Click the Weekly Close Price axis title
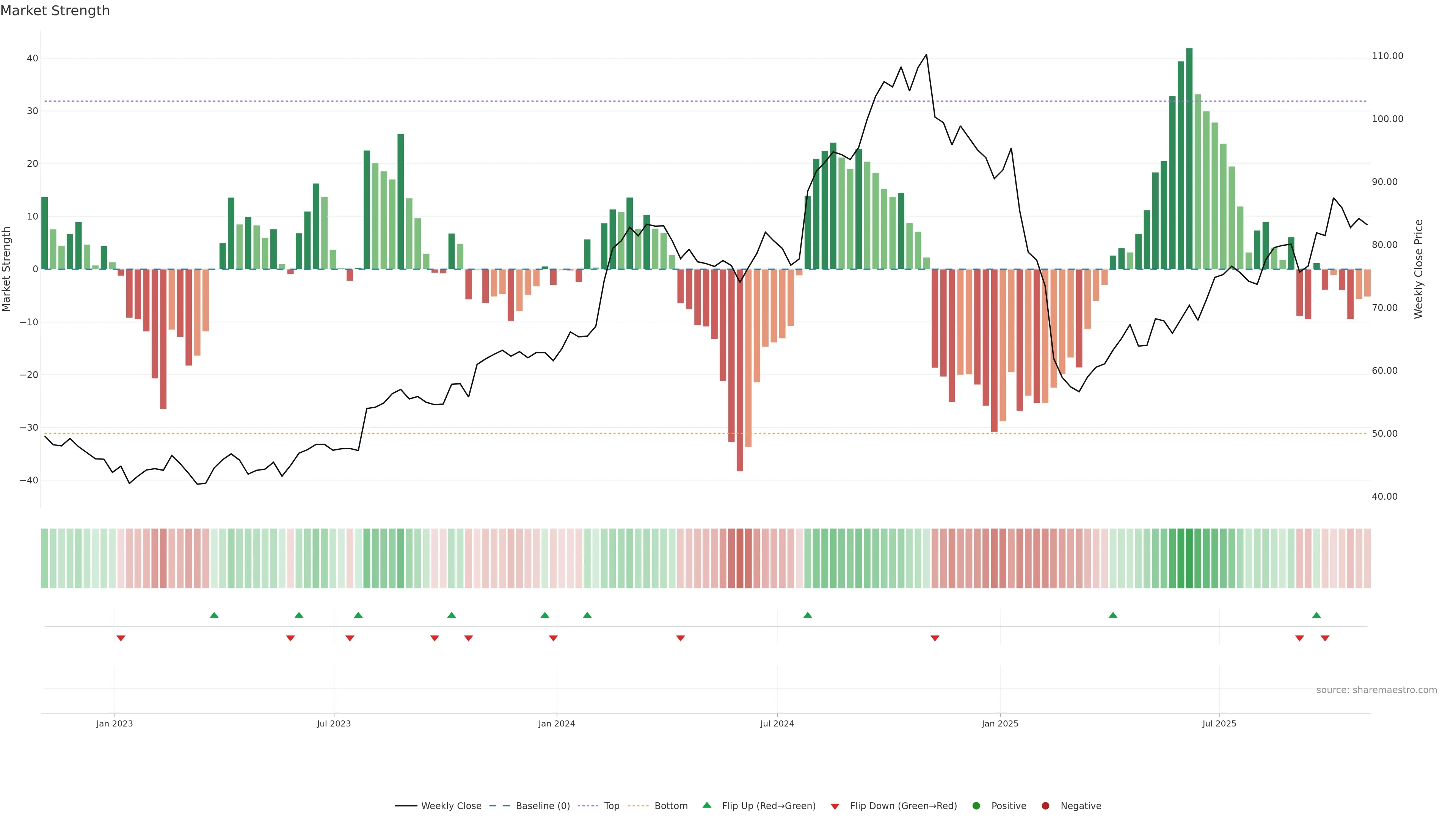This screenshot has width=1456, height=819. point(1419,269)
